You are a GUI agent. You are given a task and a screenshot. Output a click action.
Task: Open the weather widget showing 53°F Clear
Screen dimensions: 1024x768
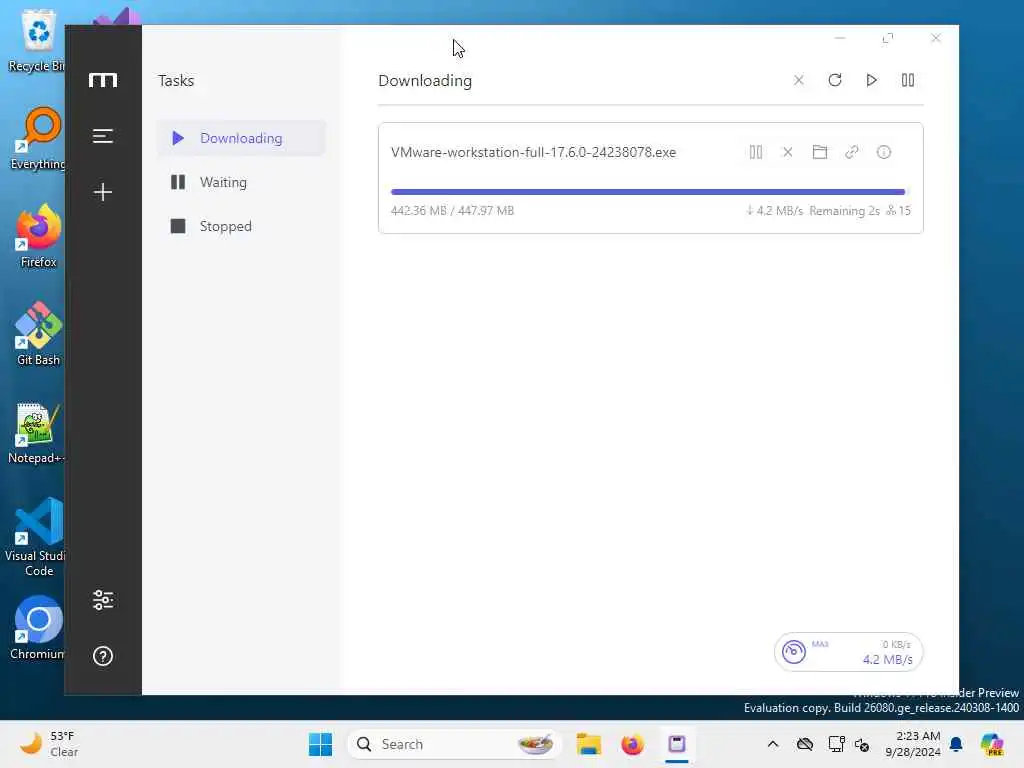point(50,744)
